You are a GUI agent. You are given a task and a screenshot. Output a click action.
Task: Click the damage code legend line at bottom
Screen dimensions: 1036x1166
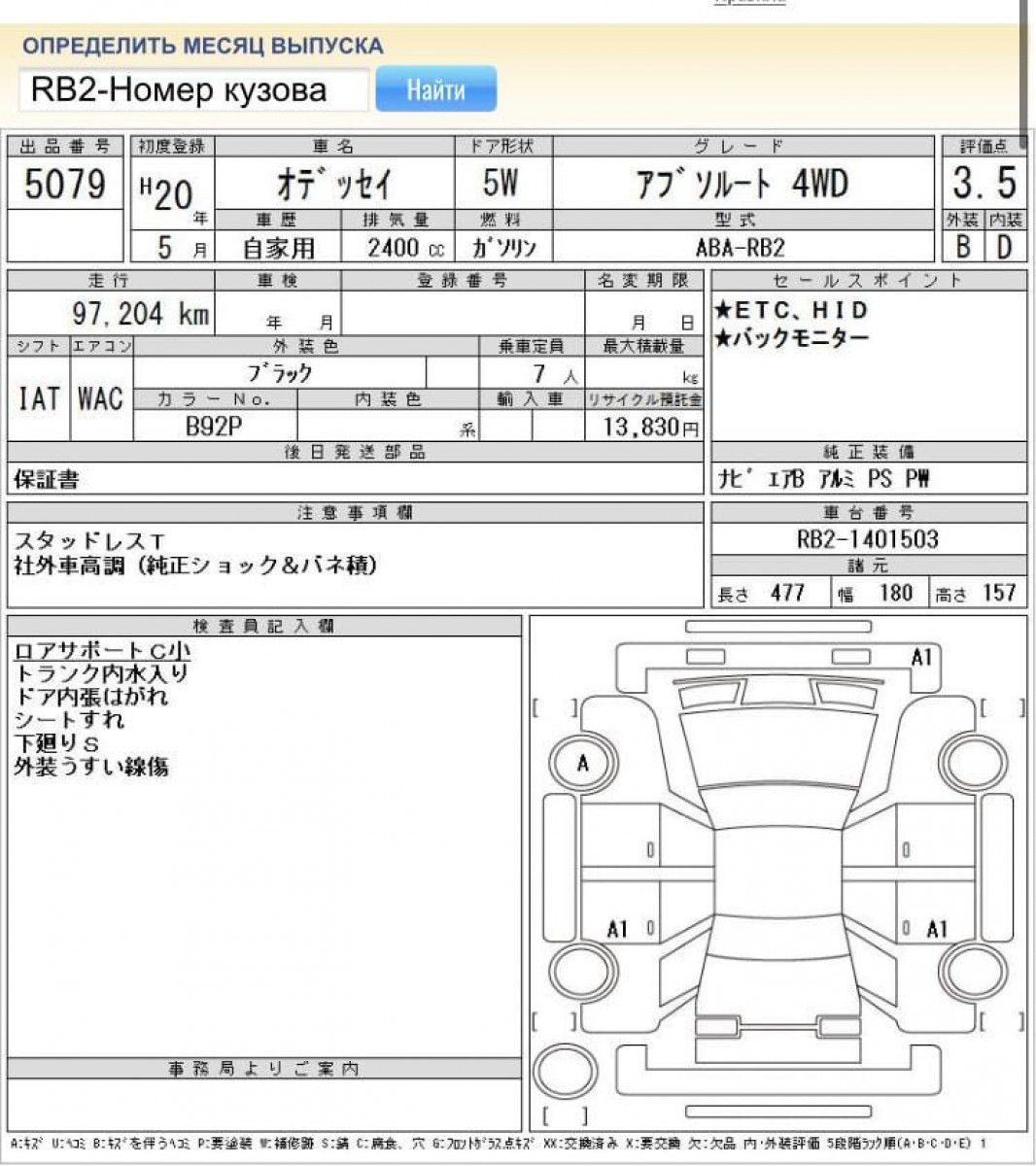pyautogui.click(x=499, y=1144)
